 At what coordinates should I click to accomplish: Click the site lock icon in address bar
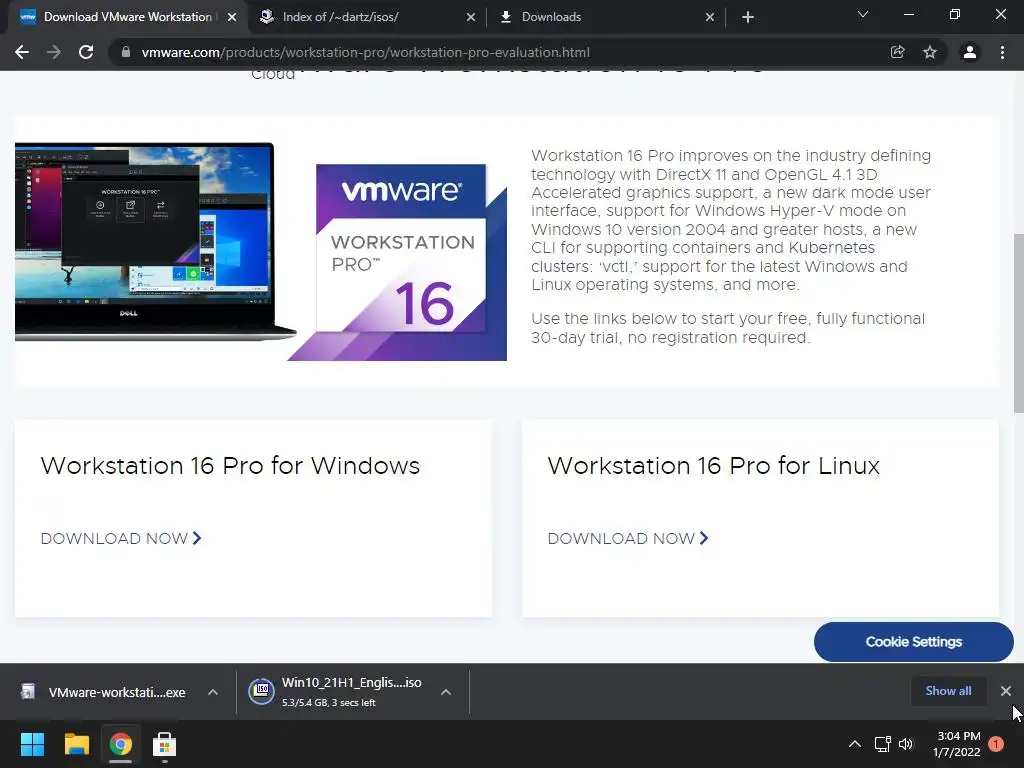[x=126, y=52]
